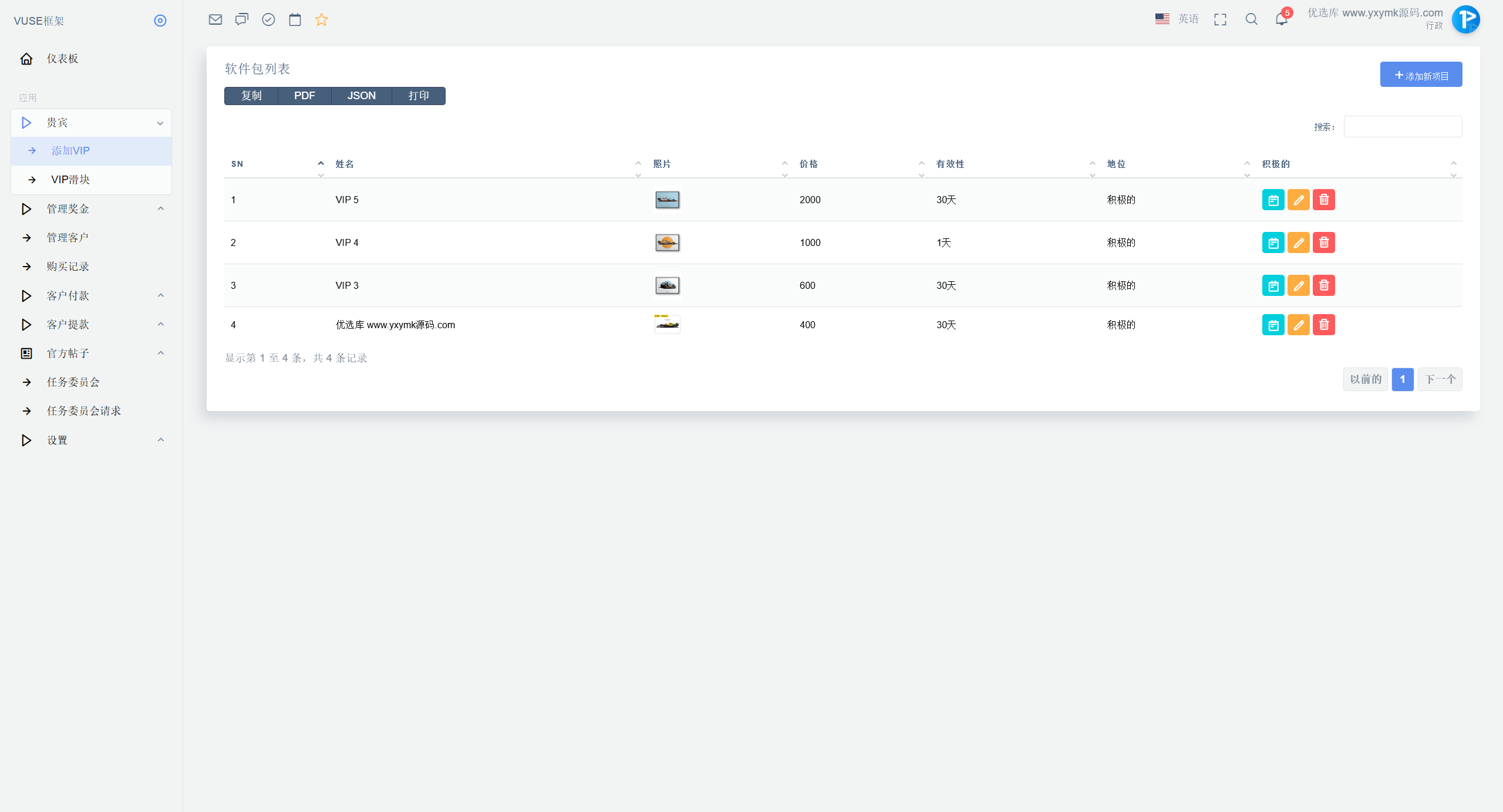Click the home icon beside 仪表板

point(26,59)
